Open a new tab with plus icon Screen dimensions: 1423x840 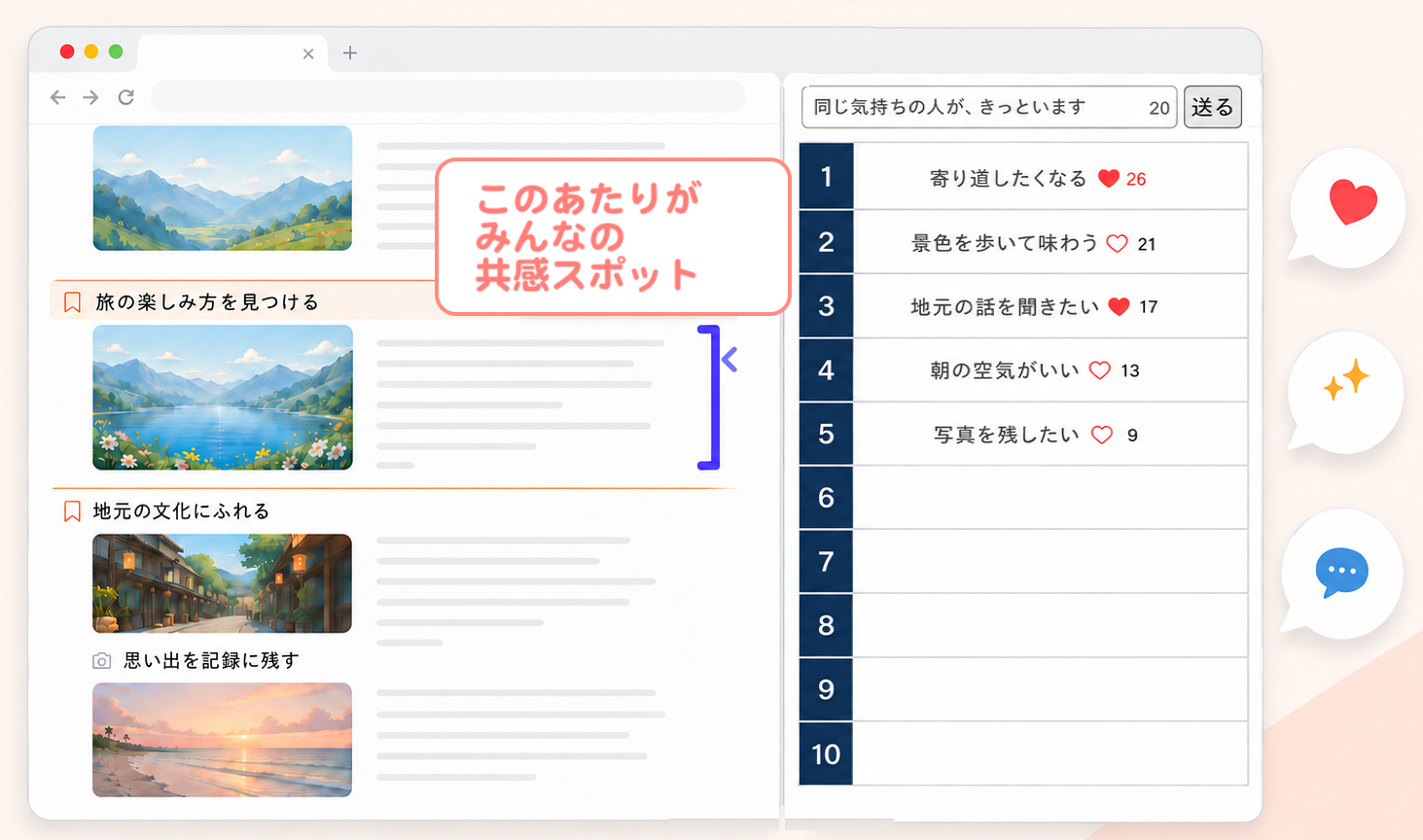350,52
